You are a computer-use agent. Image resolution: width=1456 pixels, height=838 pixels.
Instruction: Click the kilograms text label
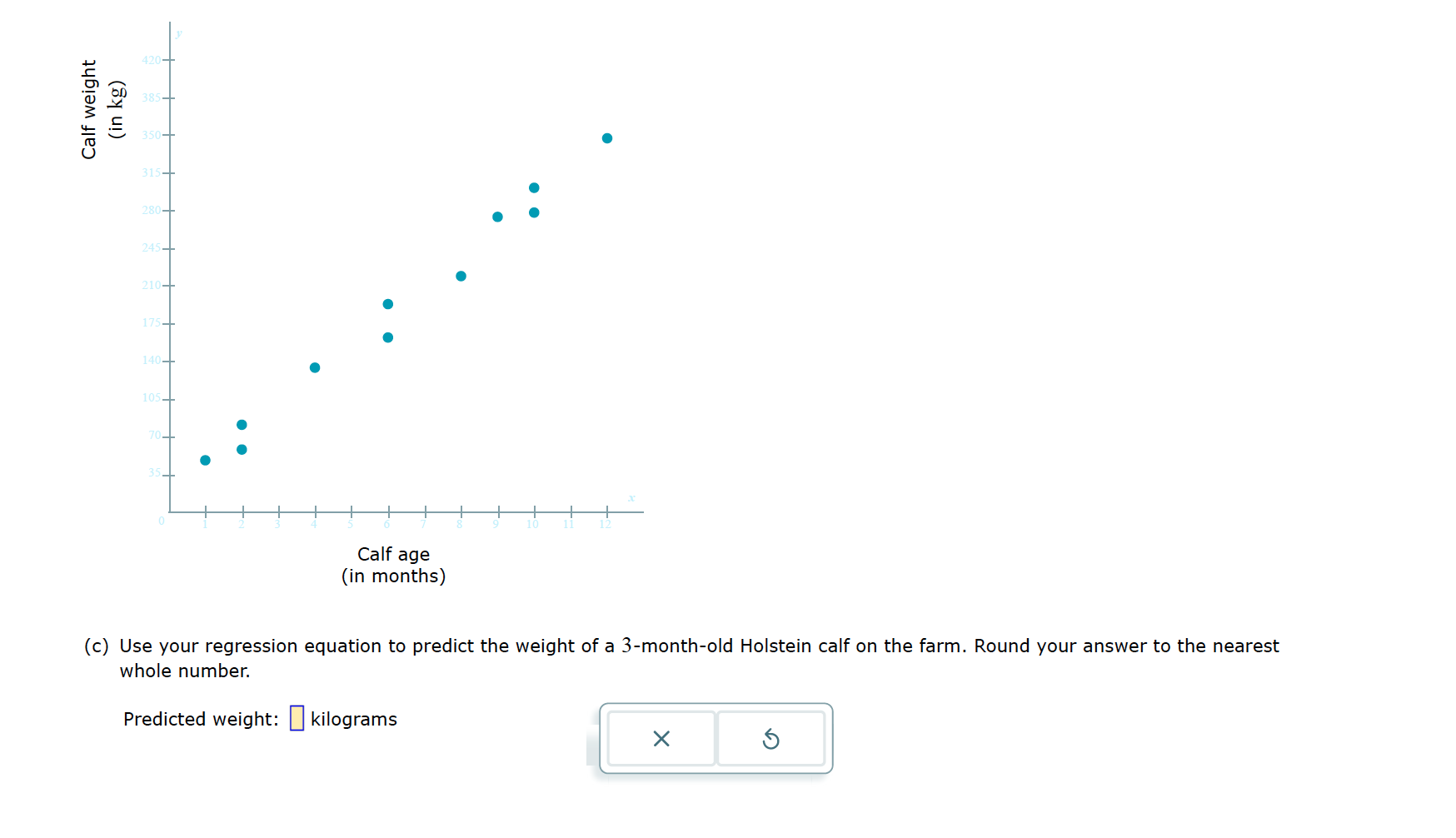click(x=353, y=719)
